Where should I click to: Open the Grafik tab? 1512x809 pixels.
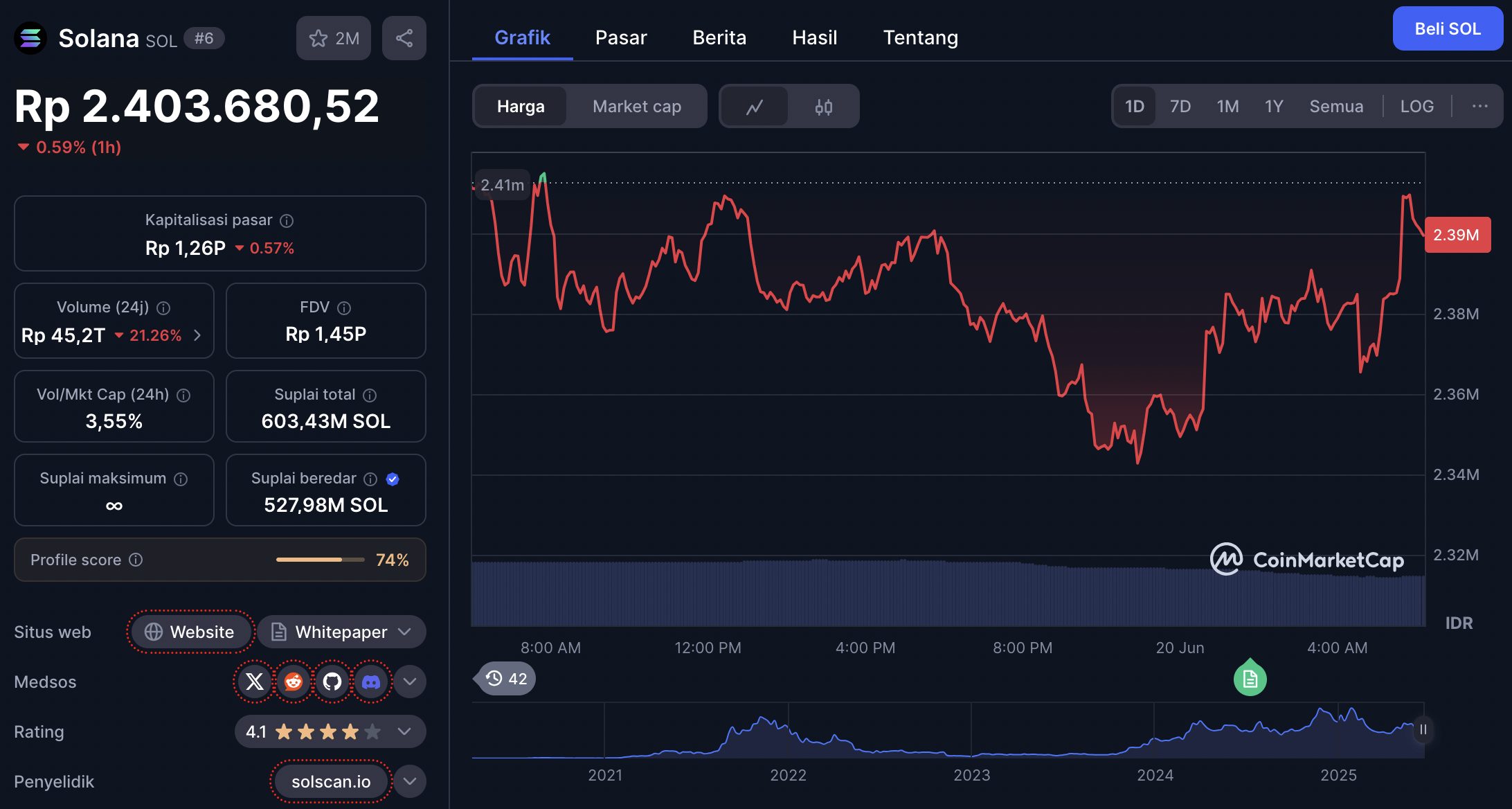[522, 37]
